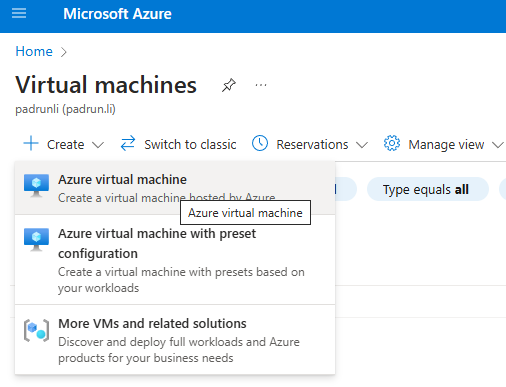Click the Manage view gear icon
The image size is (506, 387).
pos(392,143)
